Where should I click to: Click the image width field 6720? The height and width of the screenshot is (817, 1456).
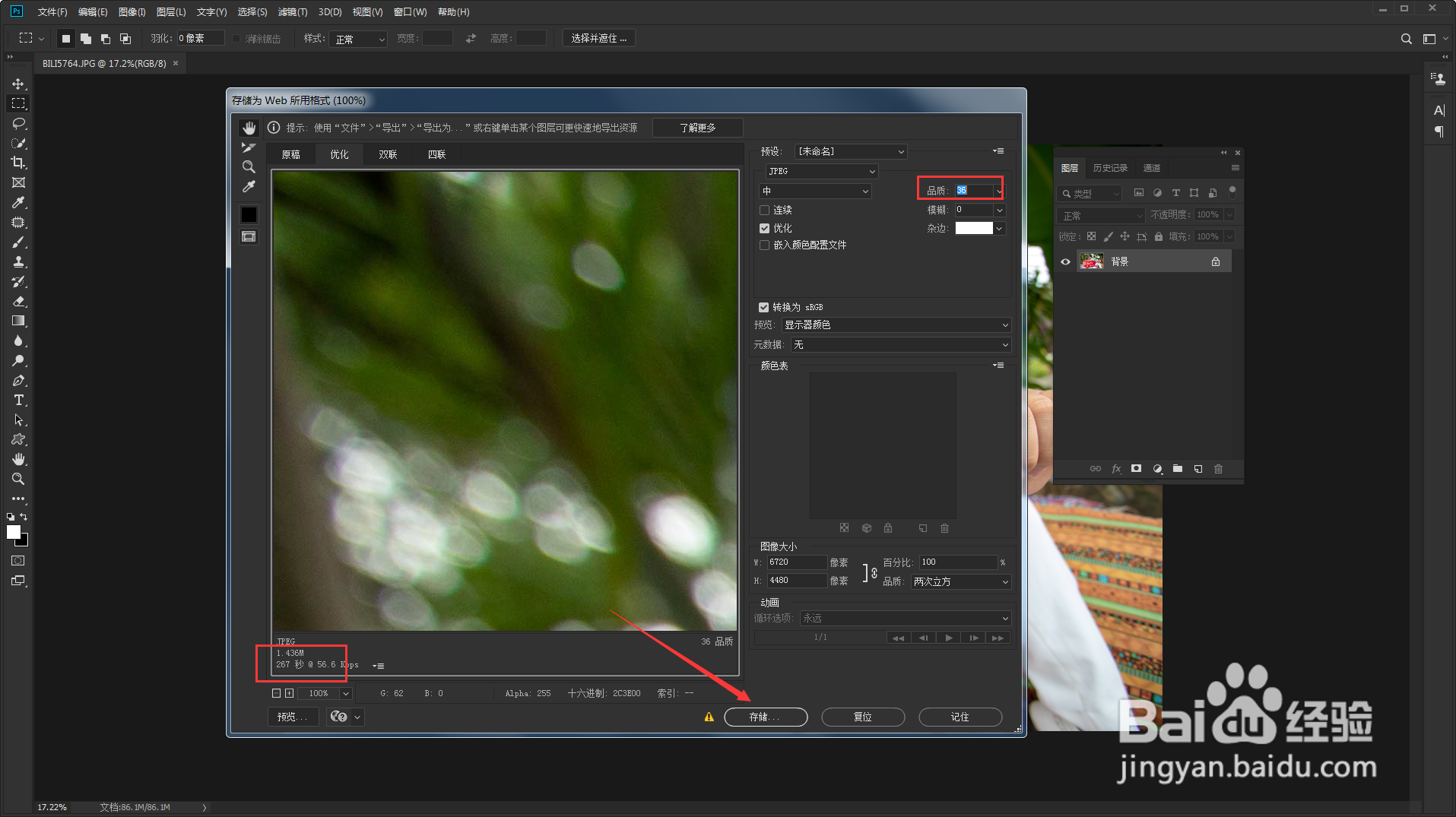point(797,562)
